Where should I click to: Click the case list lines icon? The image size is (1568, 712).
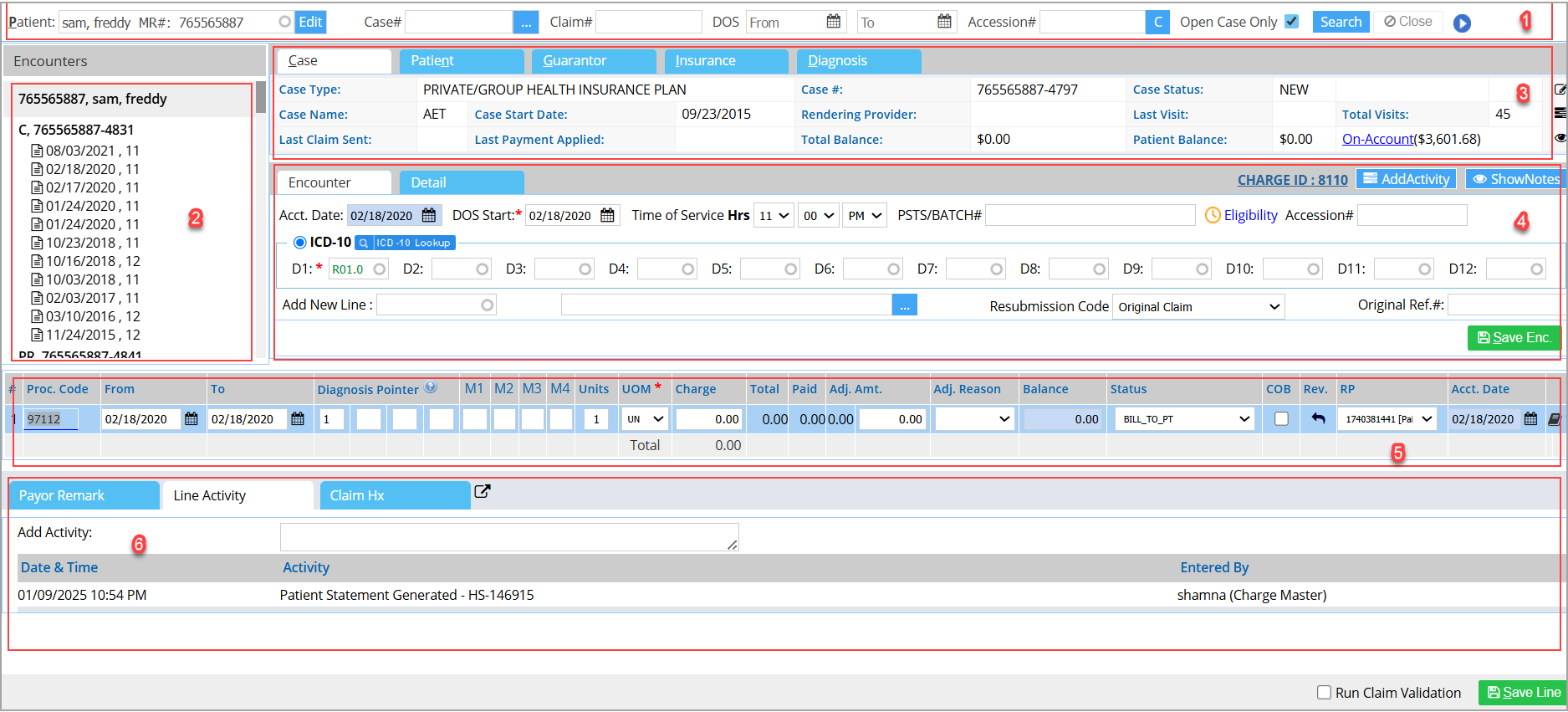point(1560,113)
